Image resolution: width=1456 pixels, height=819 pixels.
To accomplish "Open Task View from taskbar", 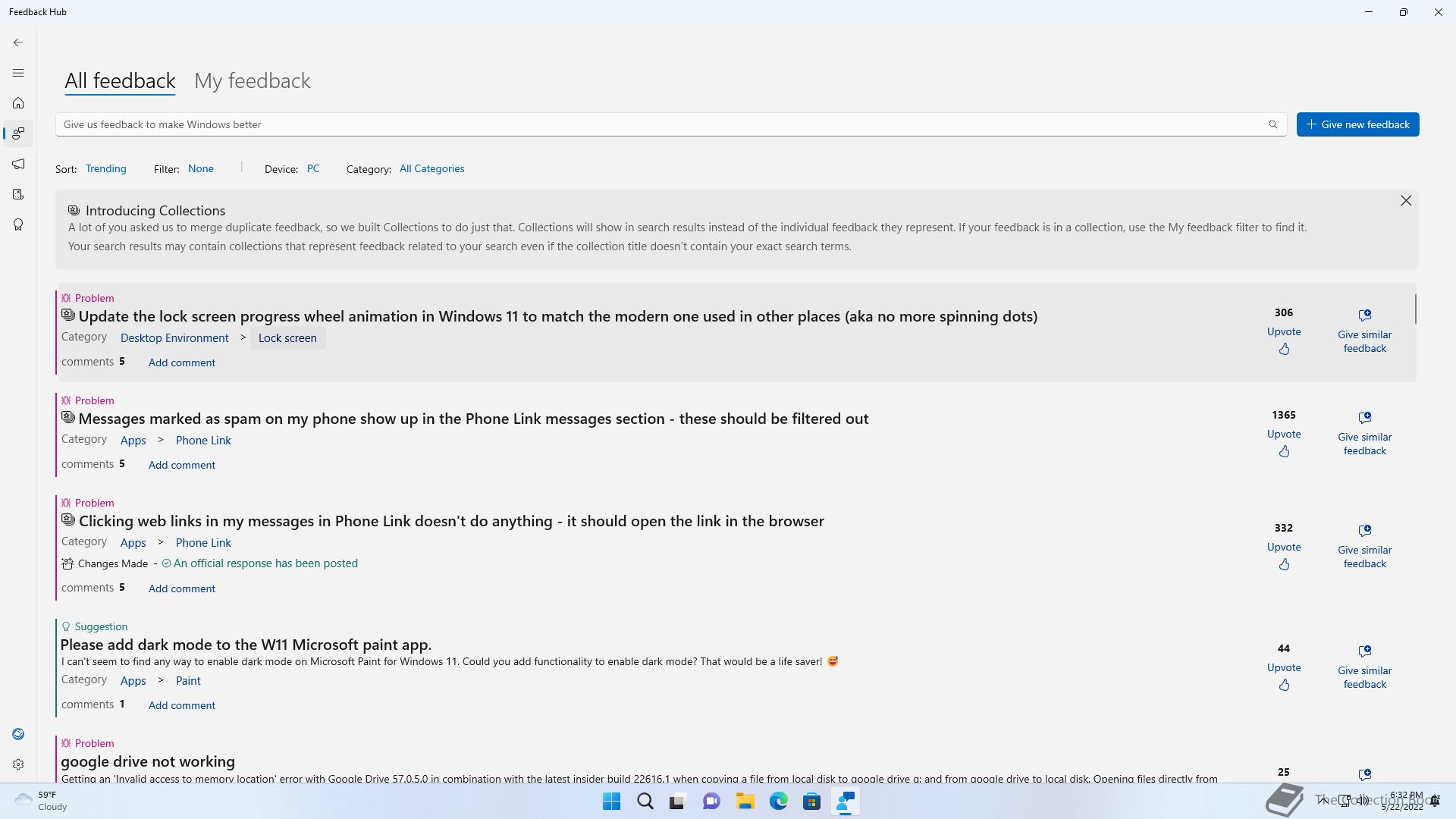I will (x=678, y=802).
